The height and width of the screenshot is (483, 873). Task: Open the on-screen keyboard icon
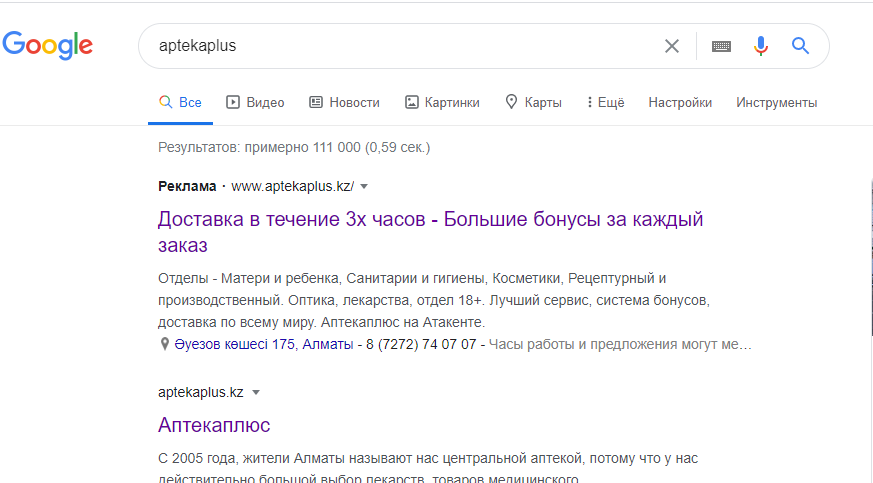[x=721, y=46]
